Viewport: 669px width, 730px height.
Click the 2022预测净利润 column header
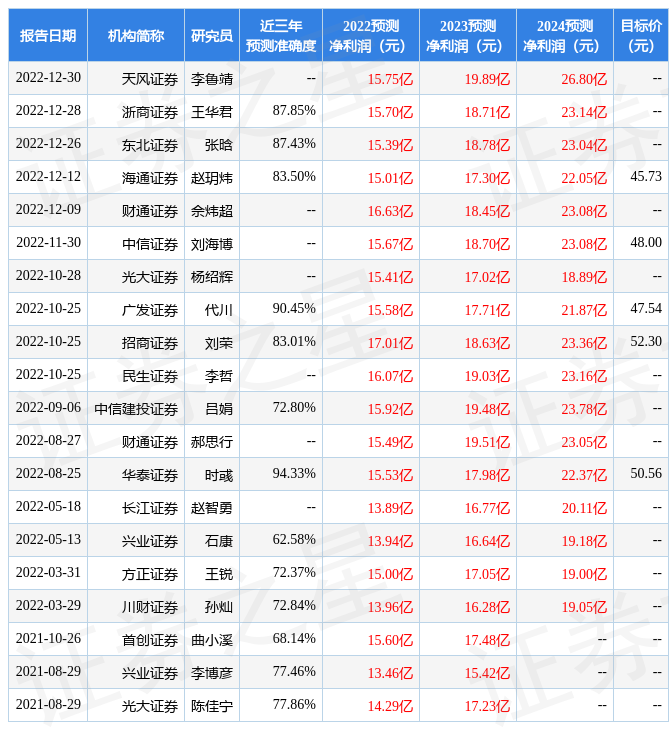(371, 35)
